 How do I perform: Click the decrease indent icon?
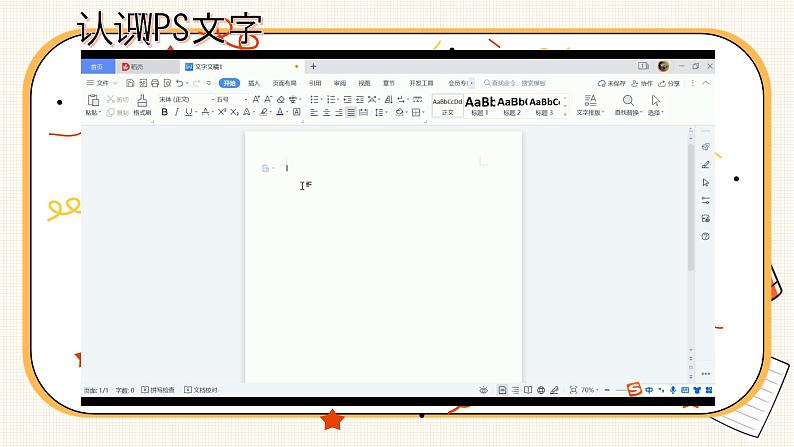[347, 99]
